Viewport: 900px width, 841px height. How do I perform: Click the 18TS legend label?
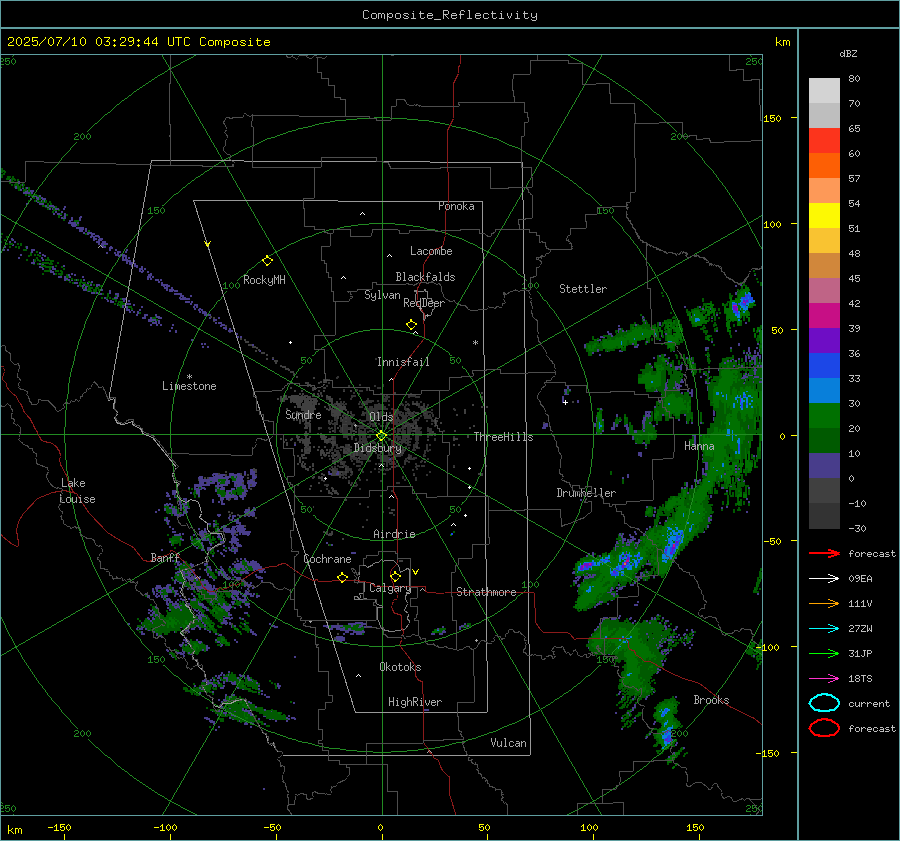click(x=860, y=679)
